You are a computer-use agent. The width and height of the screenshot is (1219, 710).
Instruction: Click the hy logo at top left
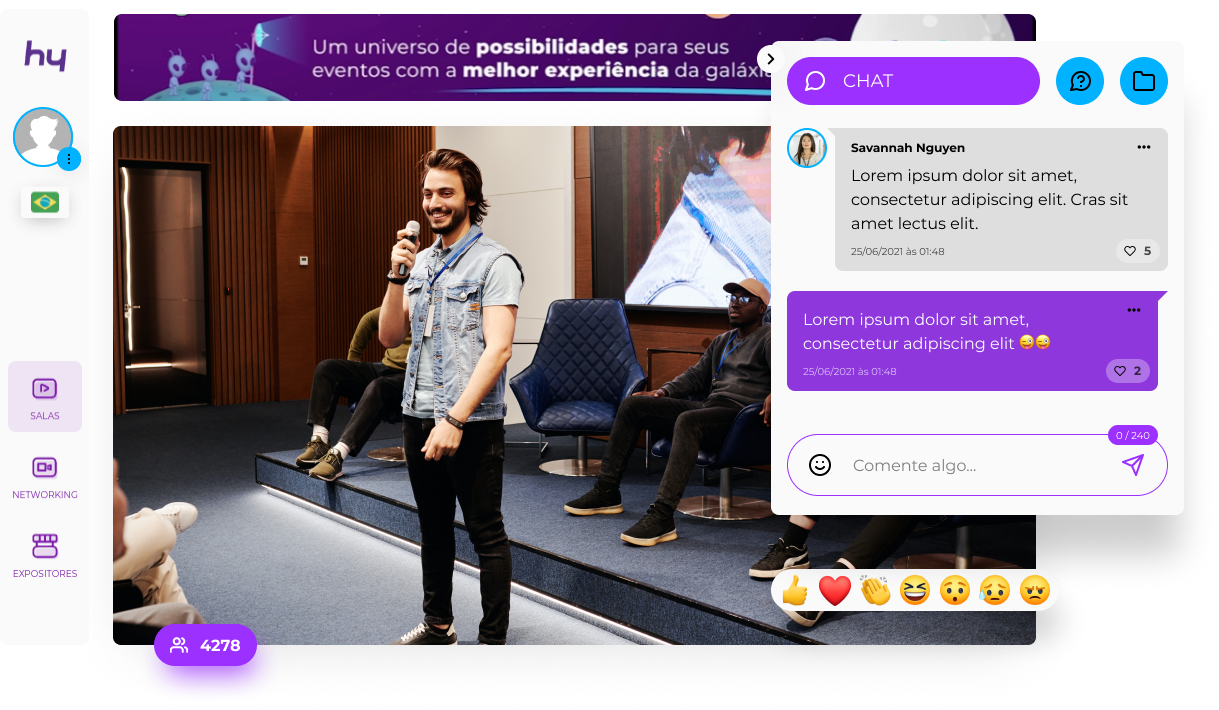[x=44, y=57]
